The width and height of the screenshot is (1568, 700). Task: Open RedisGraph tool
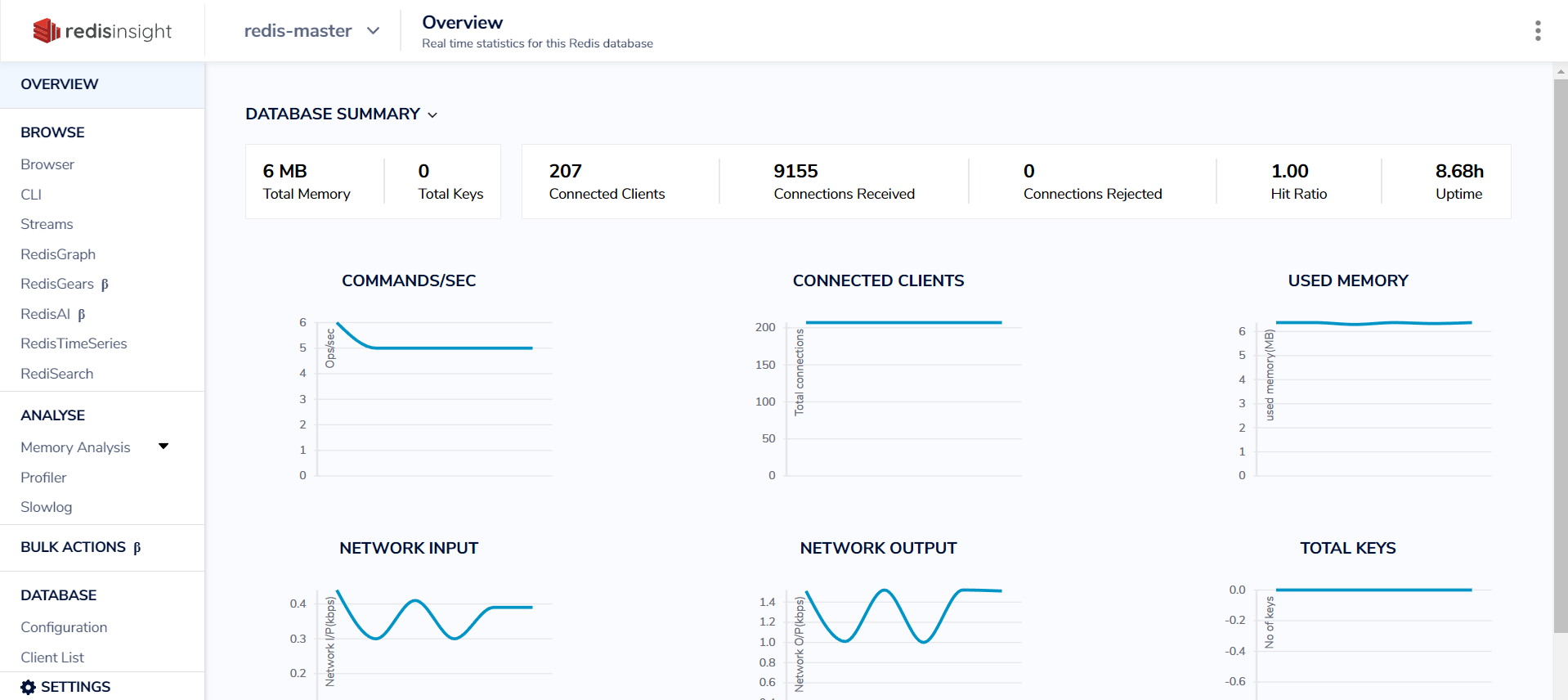[x=58, y=254]
